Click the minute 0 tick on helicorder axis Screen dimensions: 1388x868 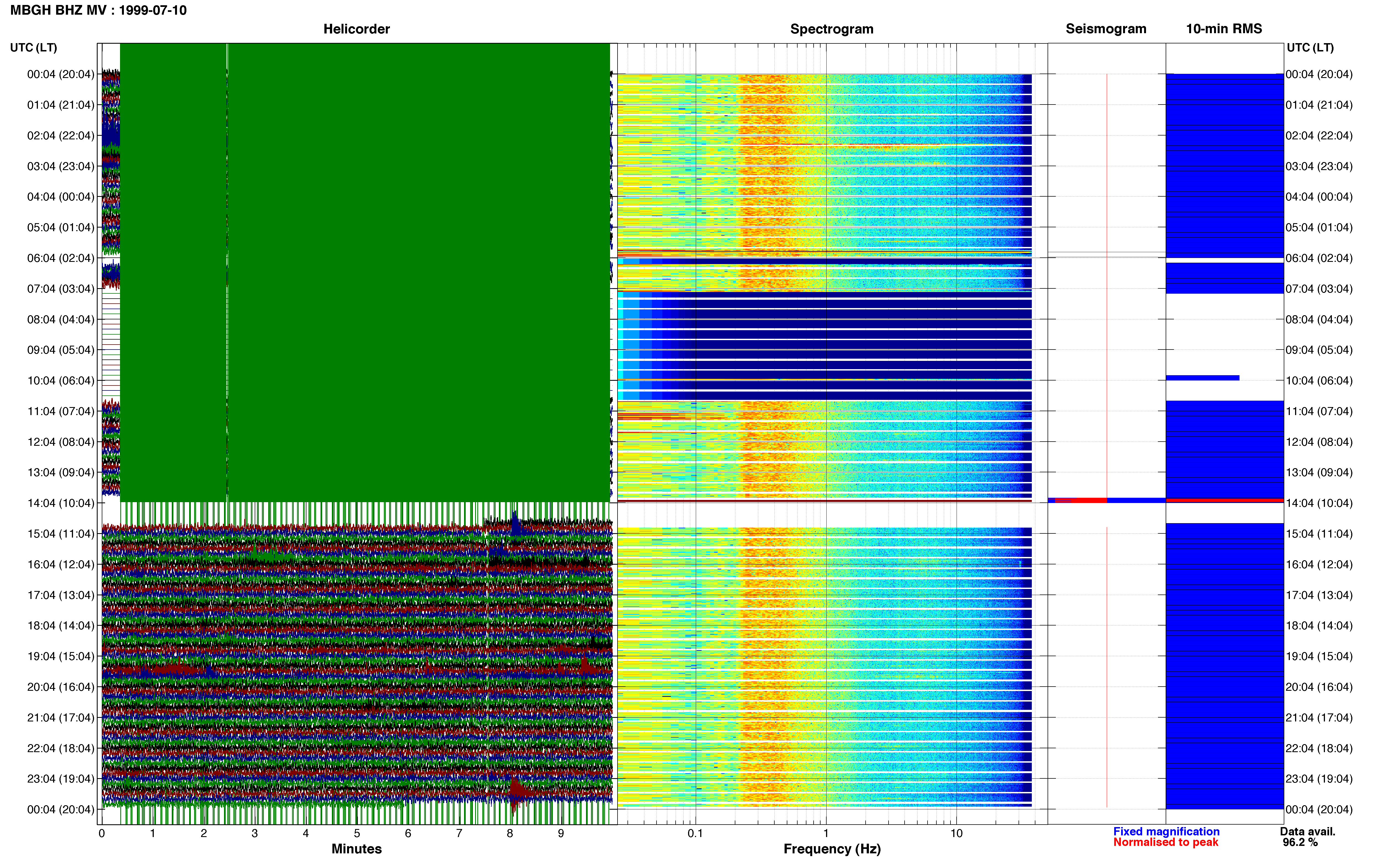click(x=101, y=833)
